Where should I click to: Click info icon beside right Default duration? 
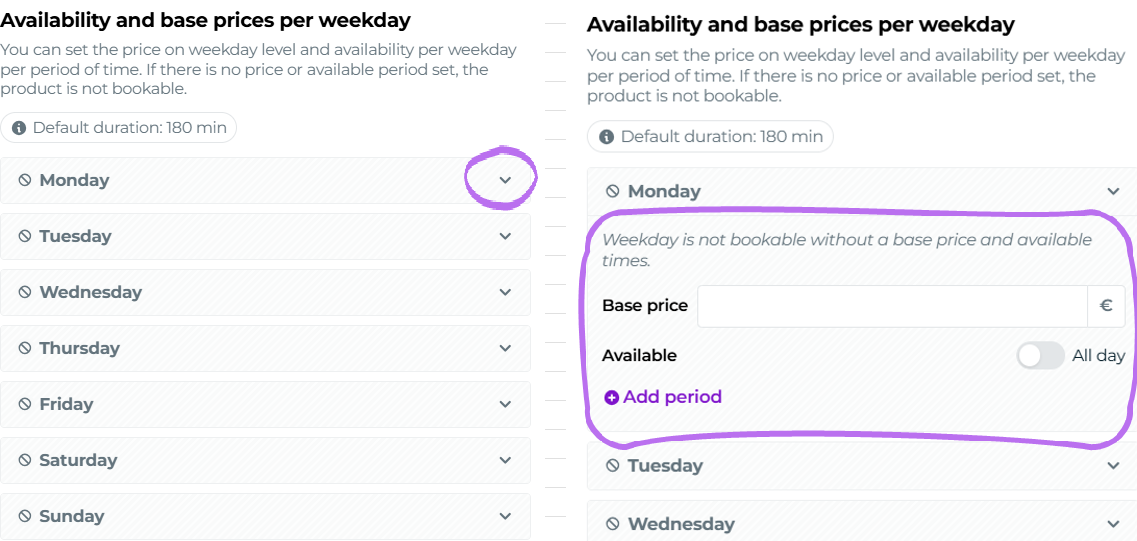(607, 137)
